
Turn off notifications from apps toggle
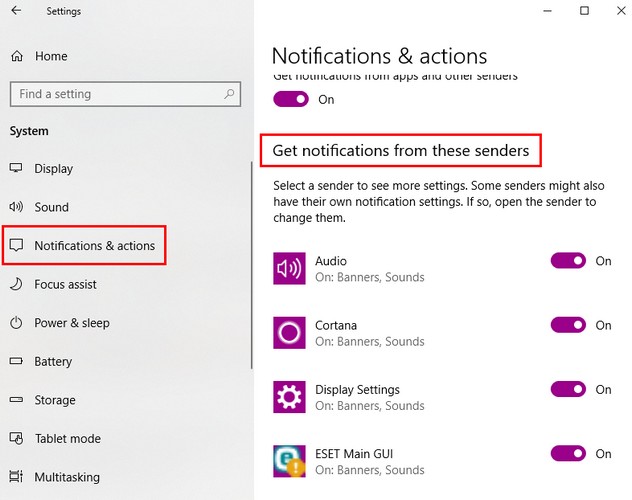click(290, 99)
